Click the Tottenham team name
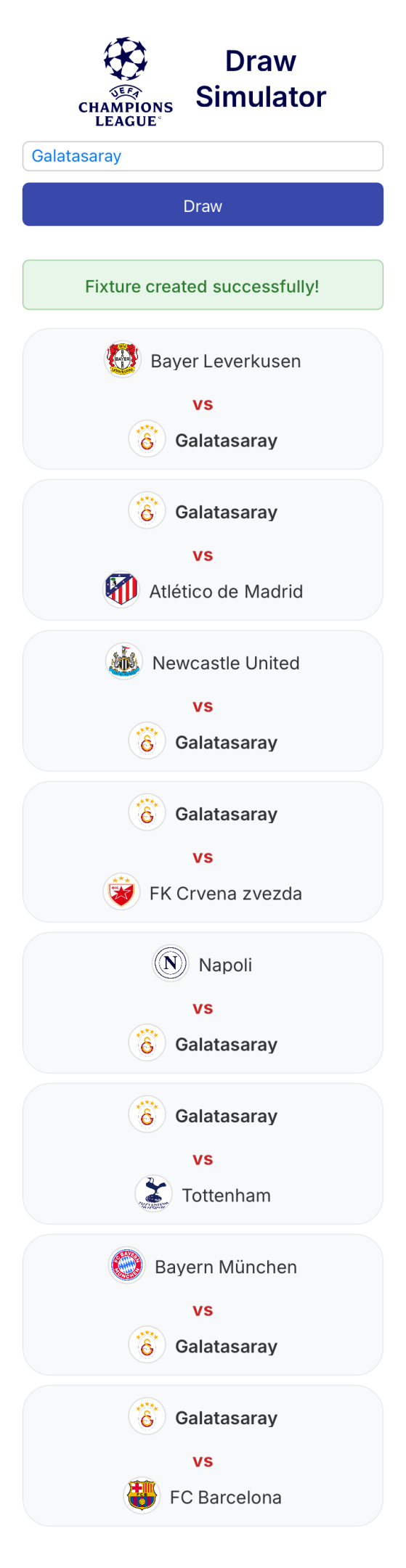 226,1195
